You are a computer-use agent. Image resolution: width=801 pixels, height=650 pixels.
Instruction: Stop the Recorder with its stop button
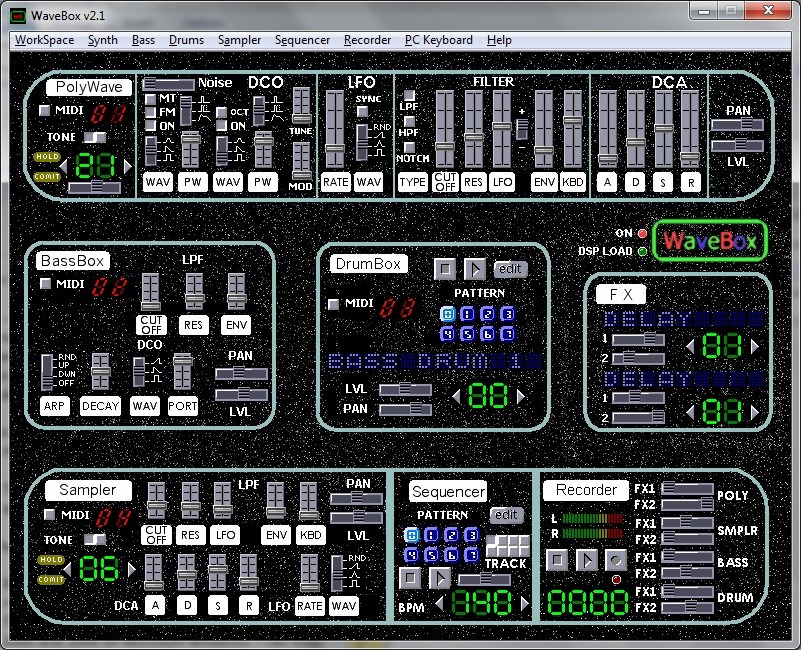click(x=557, y=560)
